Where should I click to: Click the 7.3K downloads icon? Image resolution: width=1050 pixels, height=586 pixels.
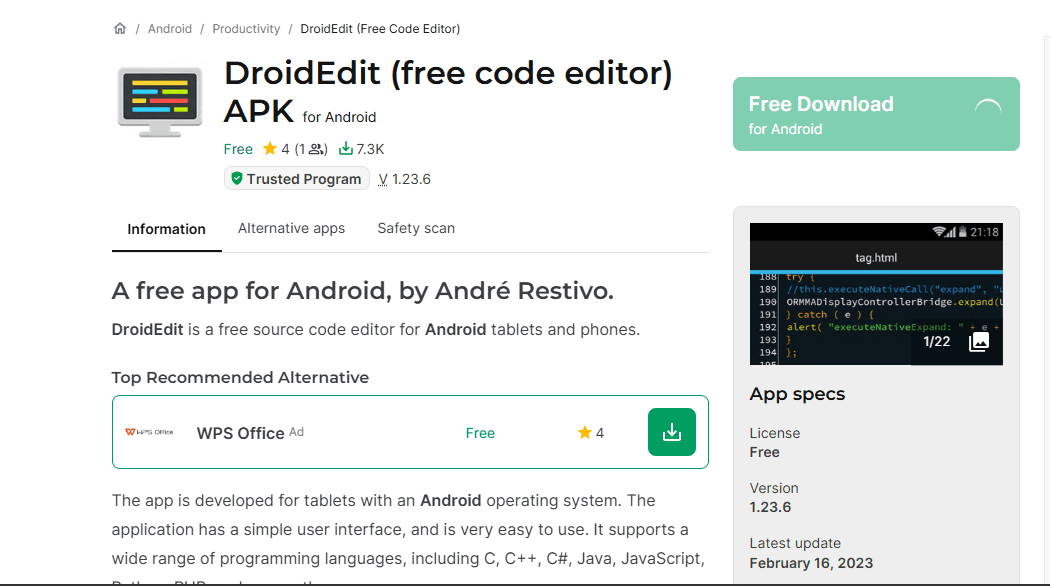[346, 149]
